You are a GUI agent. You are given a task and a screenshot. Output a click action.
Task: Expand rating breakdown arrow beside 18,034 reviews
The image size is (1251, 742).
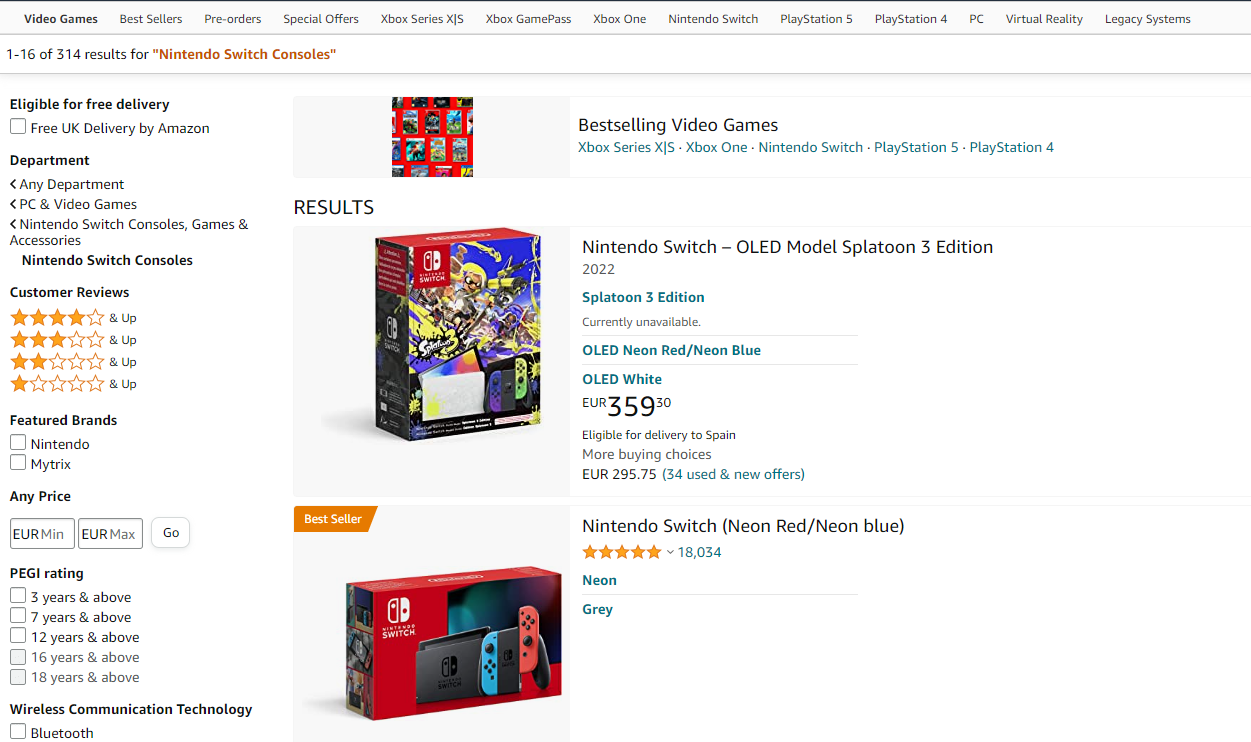(670, 553)
